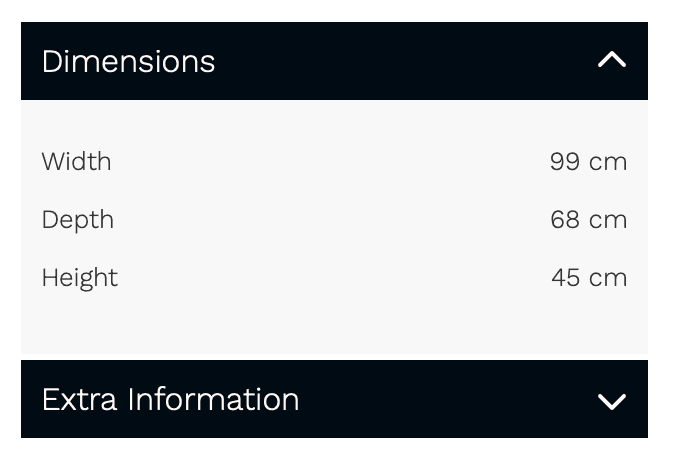Expand Extra Information using the down chevron
674x456 pixels.
[612, 402]
